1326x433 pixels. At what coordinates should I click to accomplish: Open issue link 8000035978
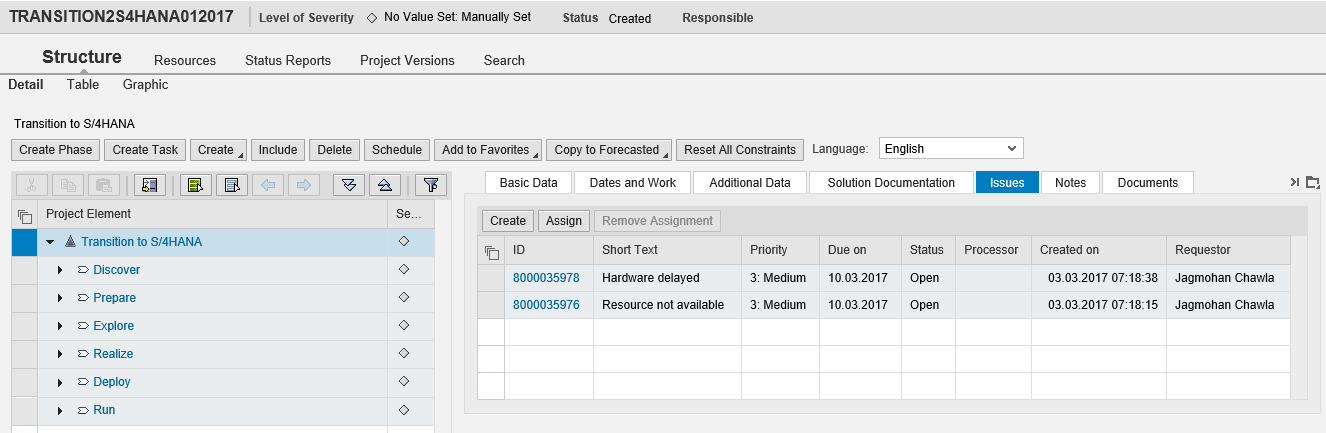tap(546, 278)
